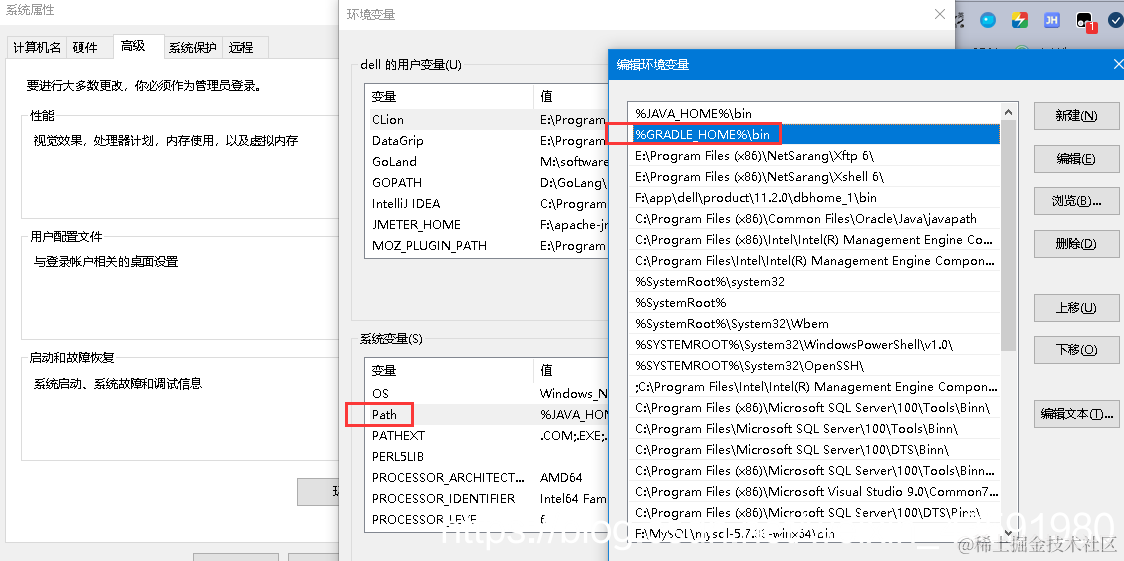Click the 变量 column header in system variables
This screenshot has height=561, width=1124.
449,370
